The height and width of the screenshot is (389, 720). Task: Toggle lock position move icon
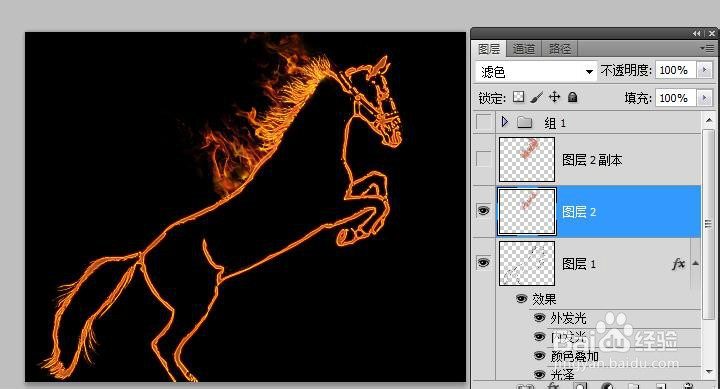click(x=555, y=97)
